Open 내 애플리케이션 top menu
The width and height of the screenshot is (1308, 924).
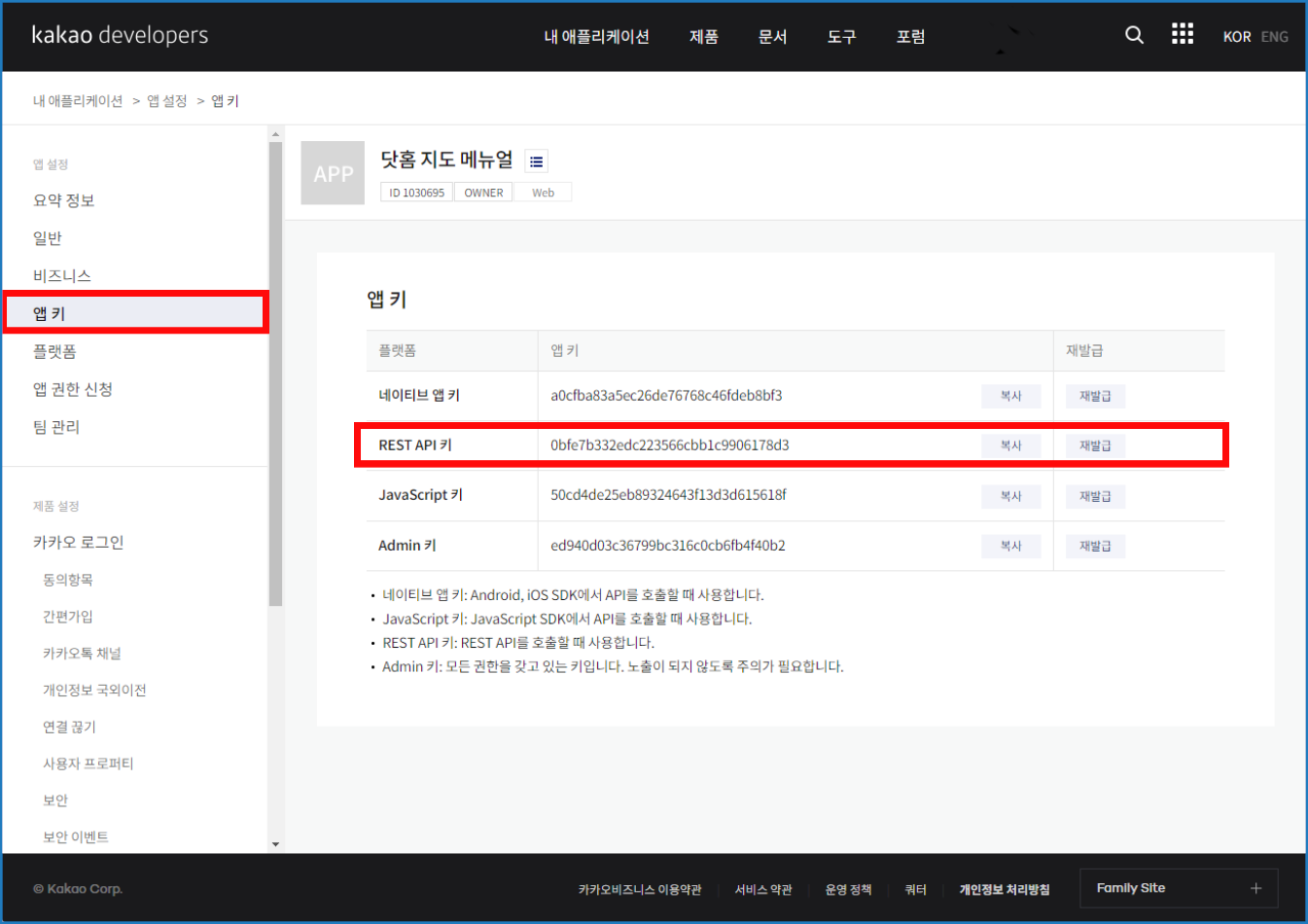[596, 37]
